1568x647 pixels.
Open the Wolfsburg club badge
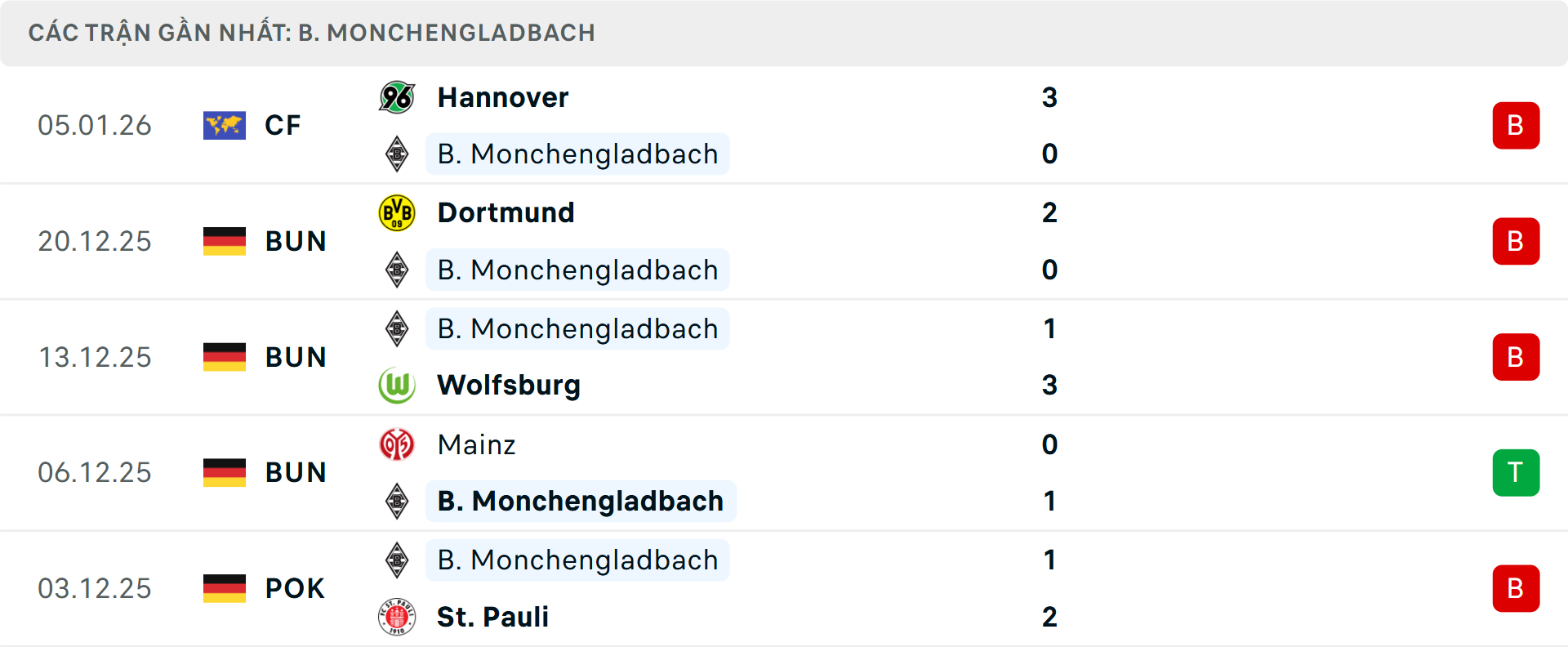pos(397,385)
